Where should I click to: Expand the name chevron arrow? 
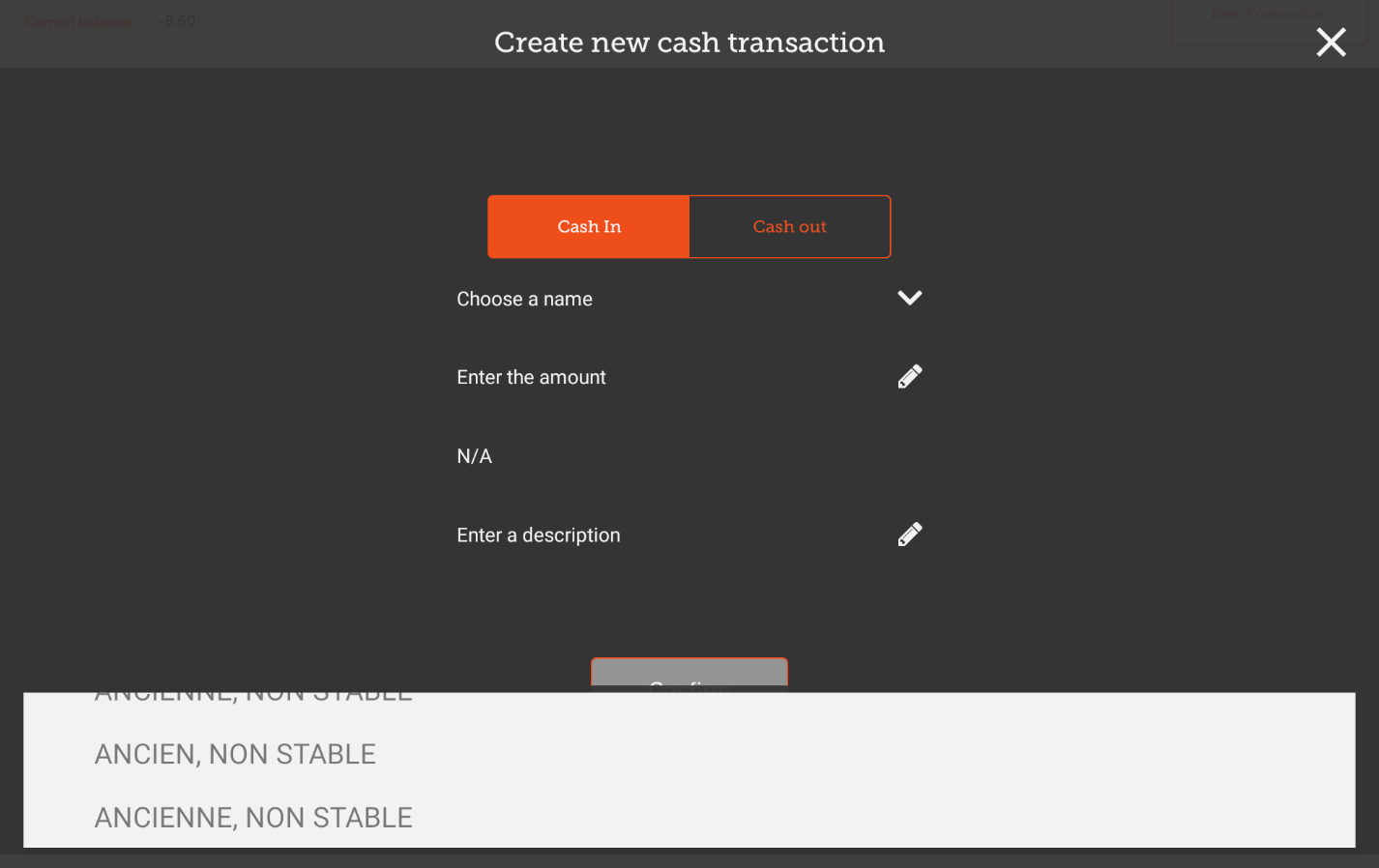coord(909,298)
